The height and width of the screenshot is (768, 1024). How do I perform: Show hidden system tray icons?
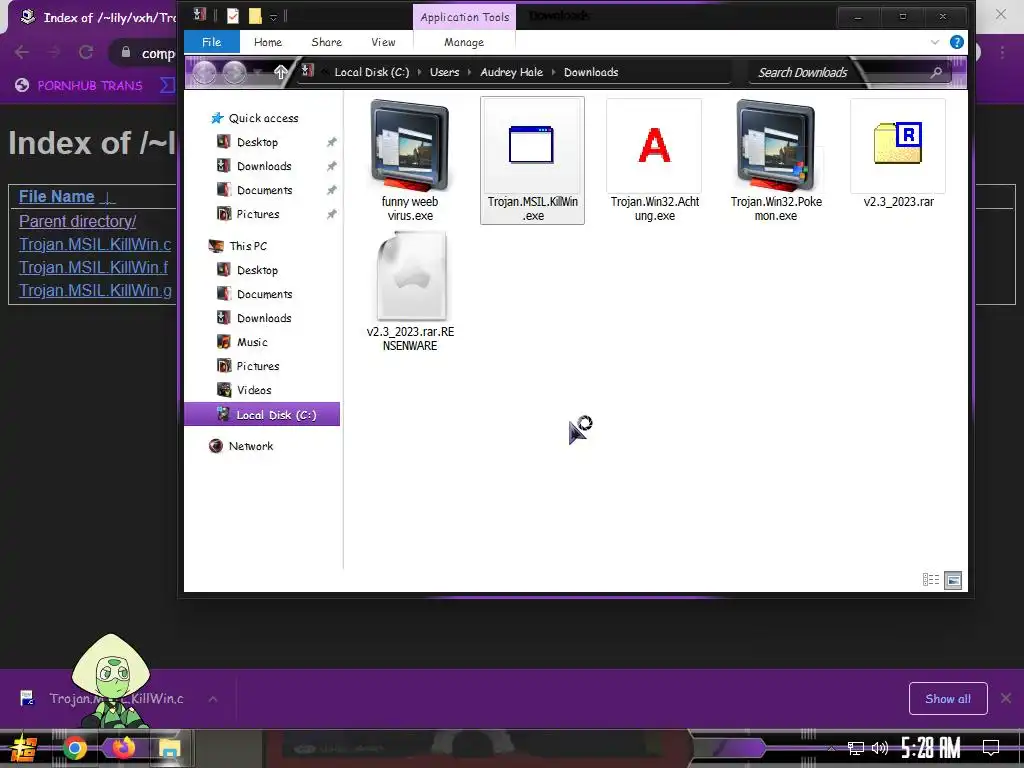(x=831, y=748)
